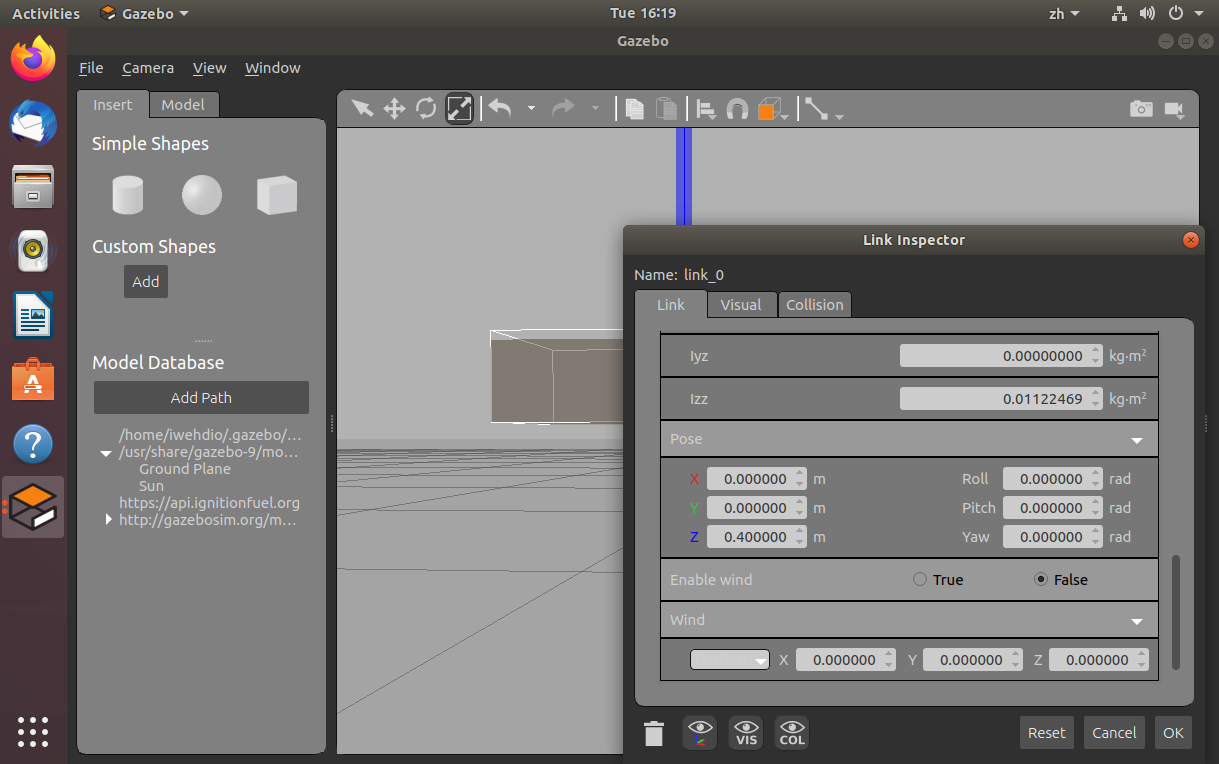Open Rhythmbox from the dock
The height and width of the screenshot is (764, 1219).
33,250
